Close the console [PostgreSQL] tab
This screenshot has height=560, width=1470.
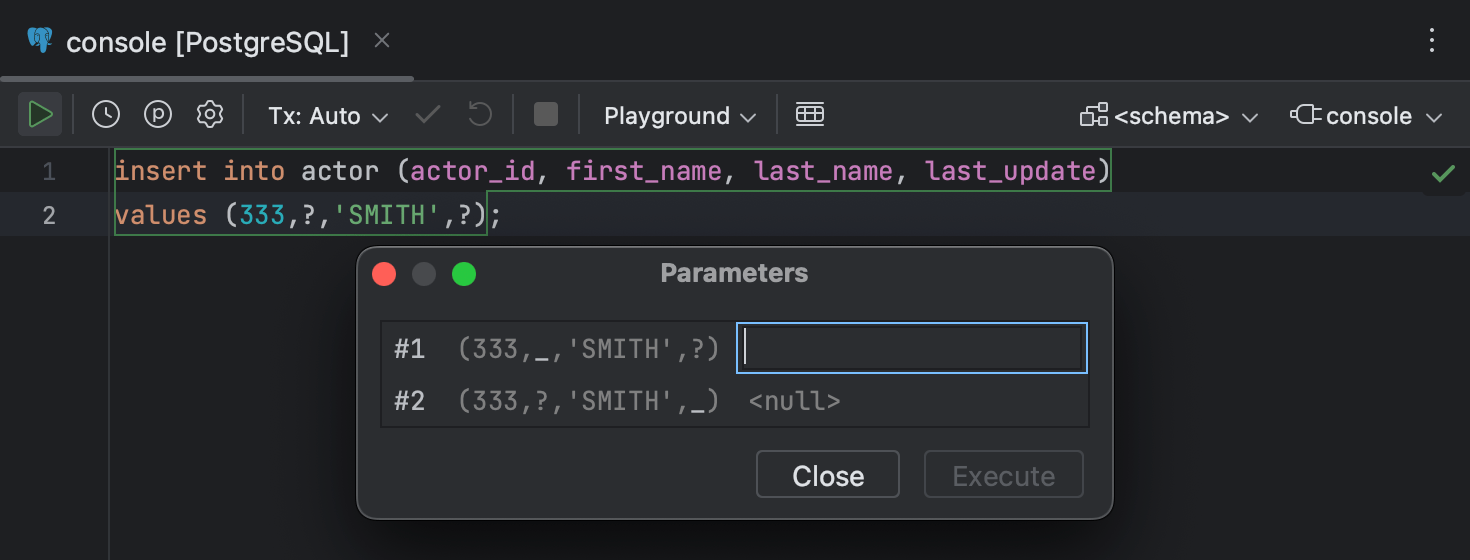(381, 41)
